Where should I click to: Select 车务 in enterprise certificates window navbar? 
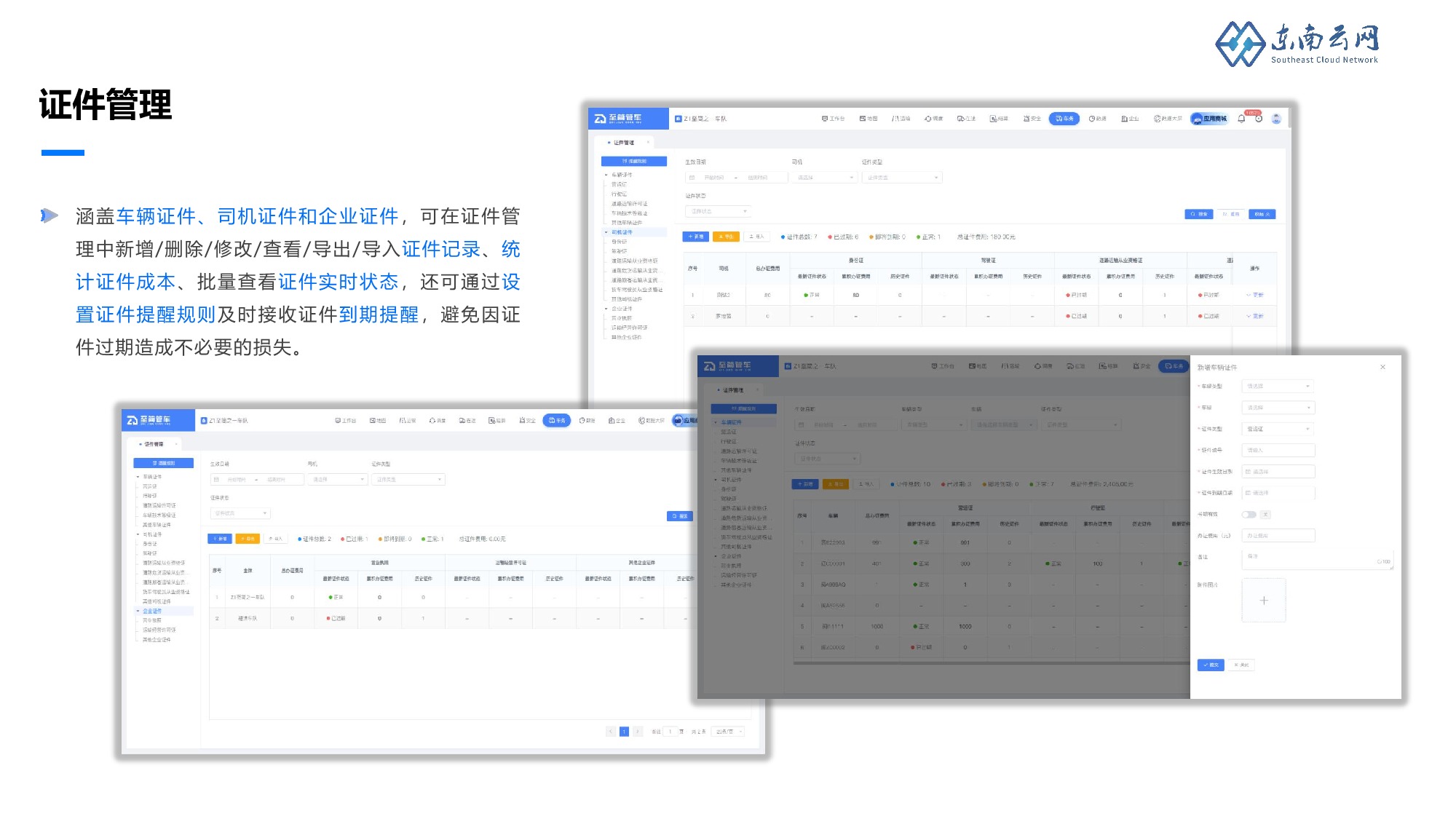[x=557, y=420]
